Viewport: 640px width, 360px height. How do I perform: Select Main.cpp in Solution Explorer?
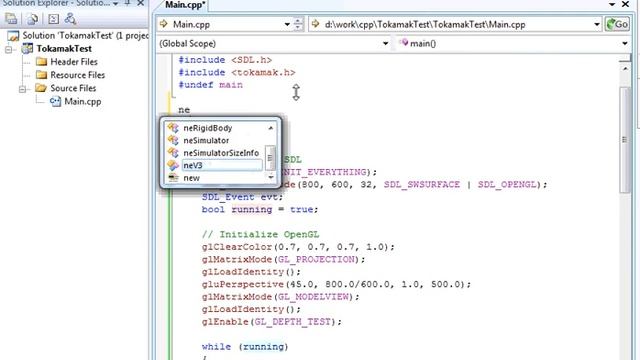(82, 101)
